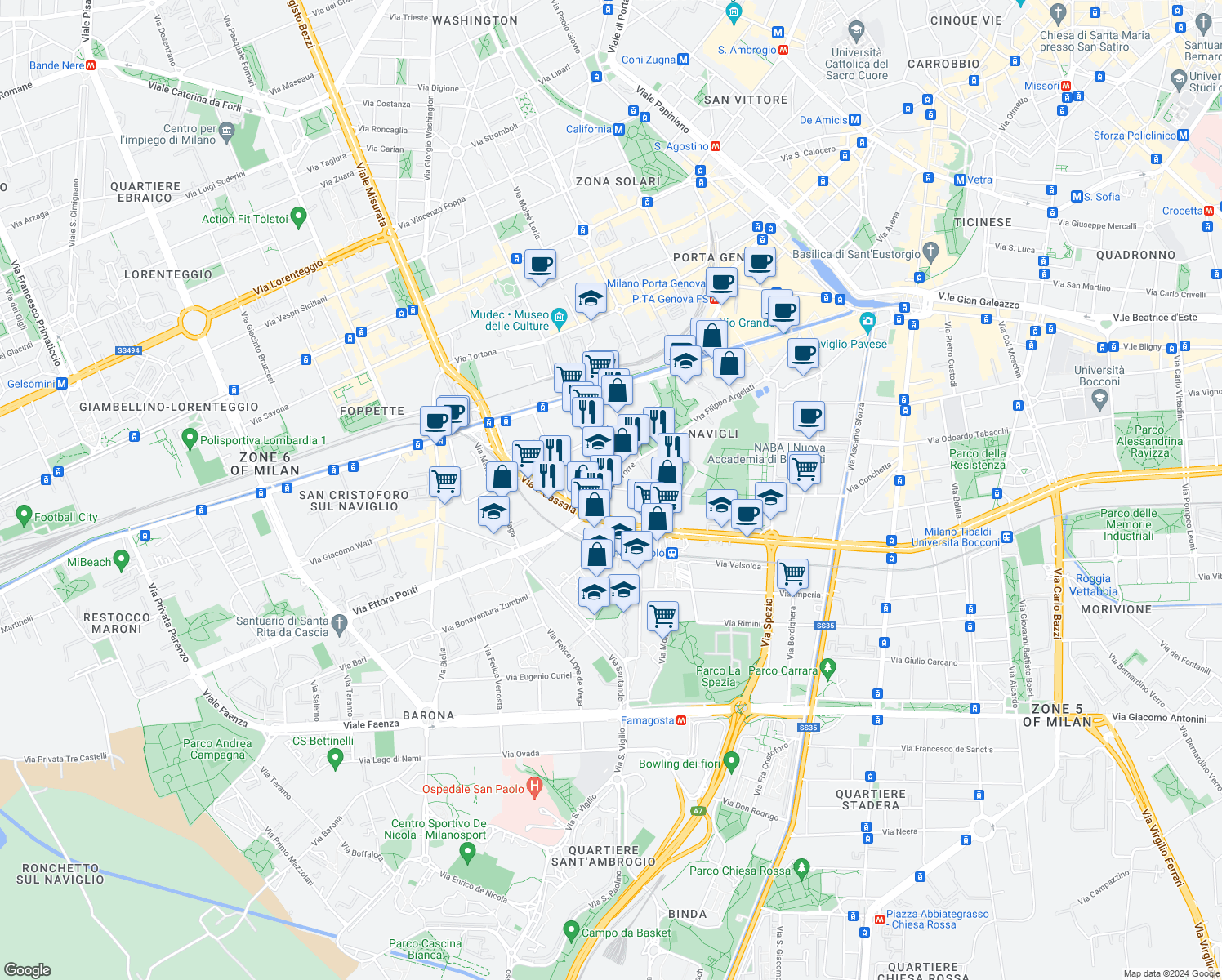1222x980 pixels.
Task: Select the Crocetta metro station icon
Action: (x=1209, y=211)
